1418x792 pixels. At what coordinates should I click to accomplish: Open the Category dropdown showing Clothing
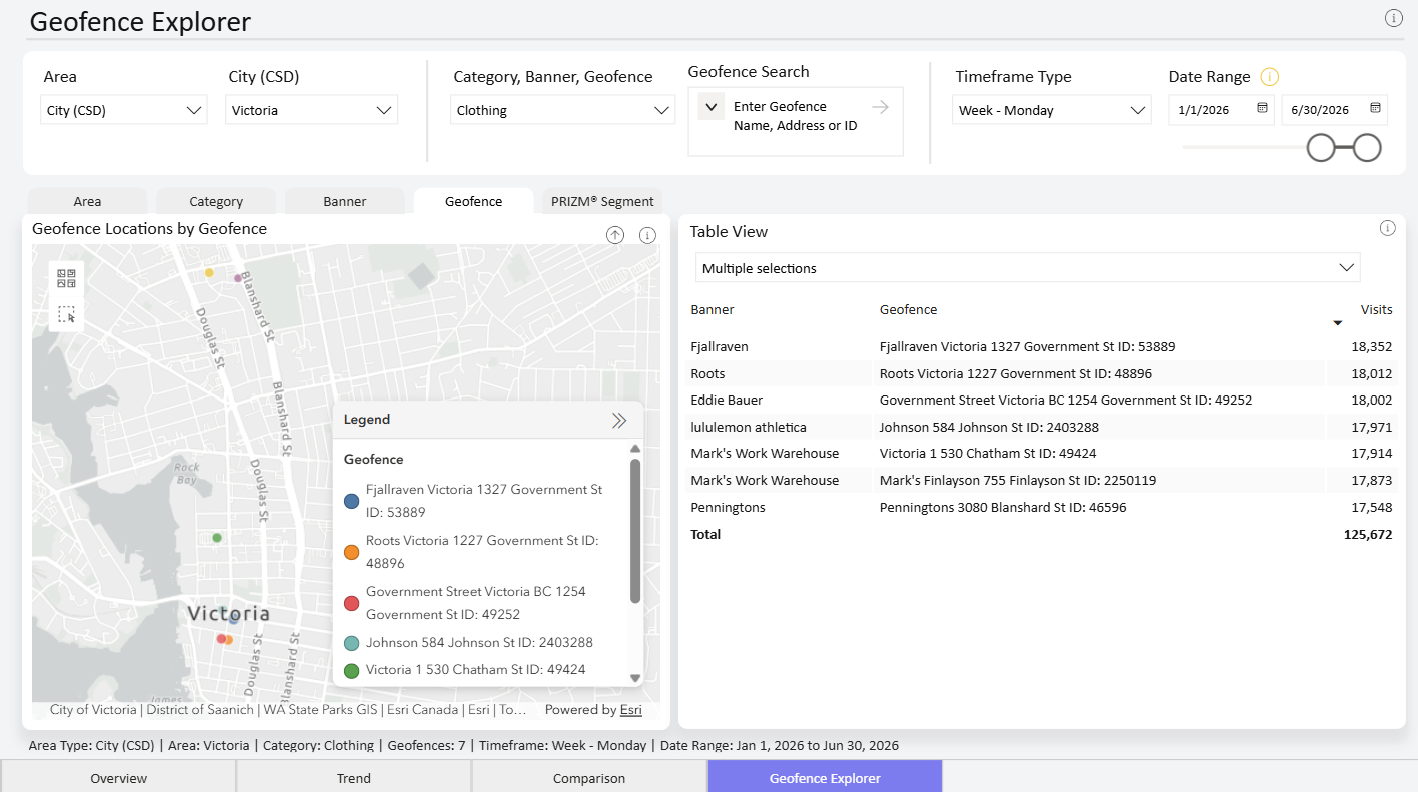(563, 110)
